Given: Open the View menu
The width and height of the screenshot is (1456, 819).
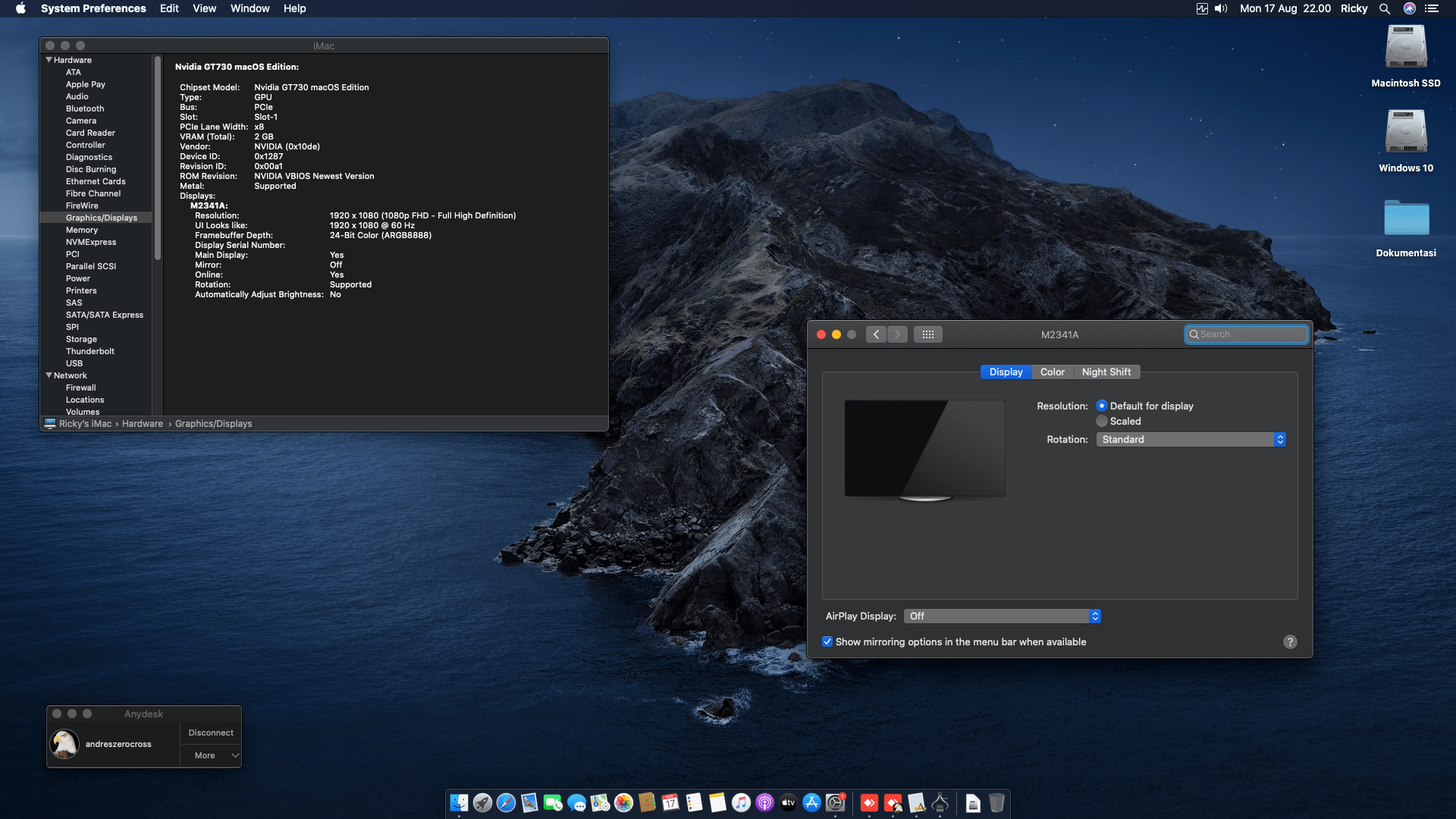Looking at the screenshot, I should pos(204,8).
